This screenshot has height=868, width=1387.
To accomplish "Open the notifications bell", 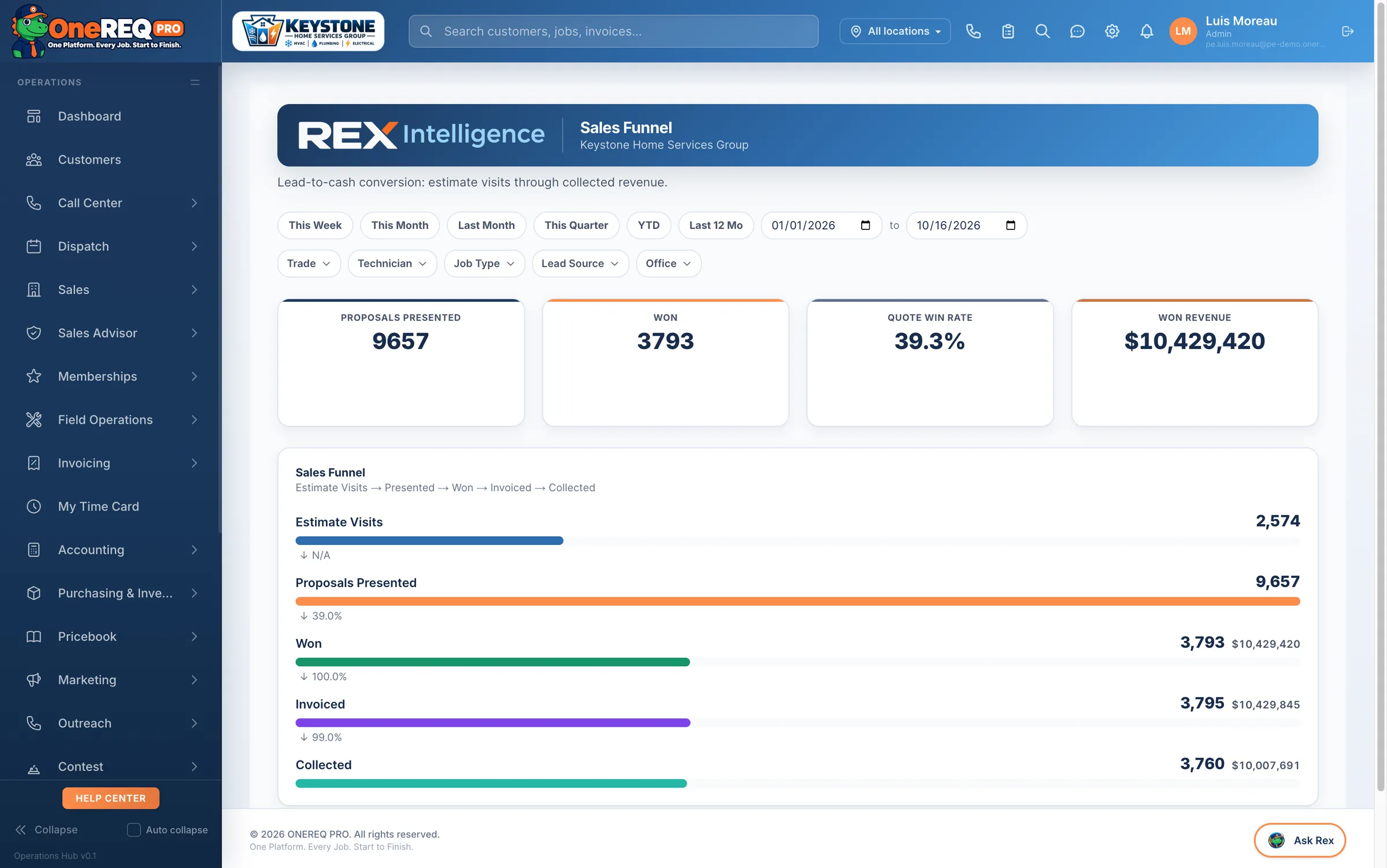I will tap(1147, 31).
